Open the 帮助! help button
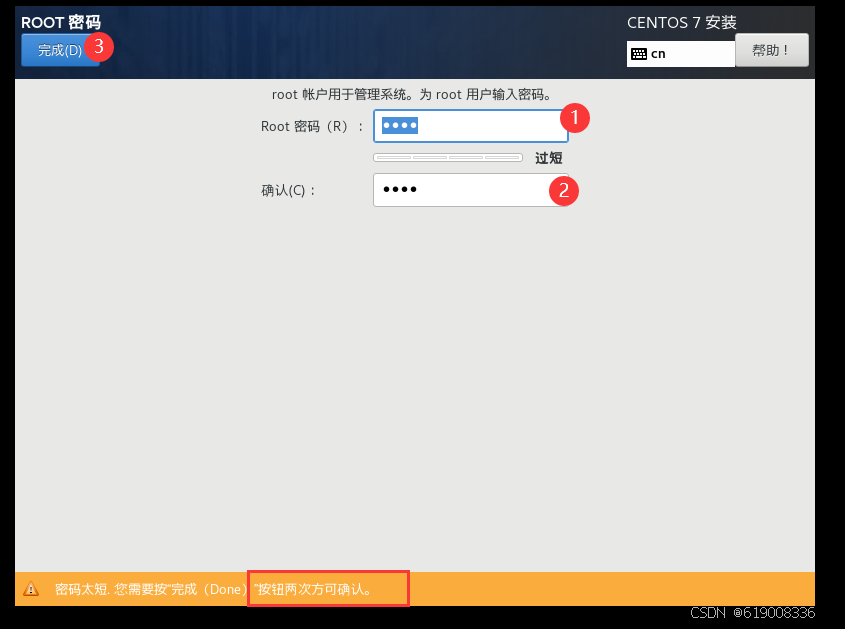The image size is (845, 629). (x=772, y=50)
